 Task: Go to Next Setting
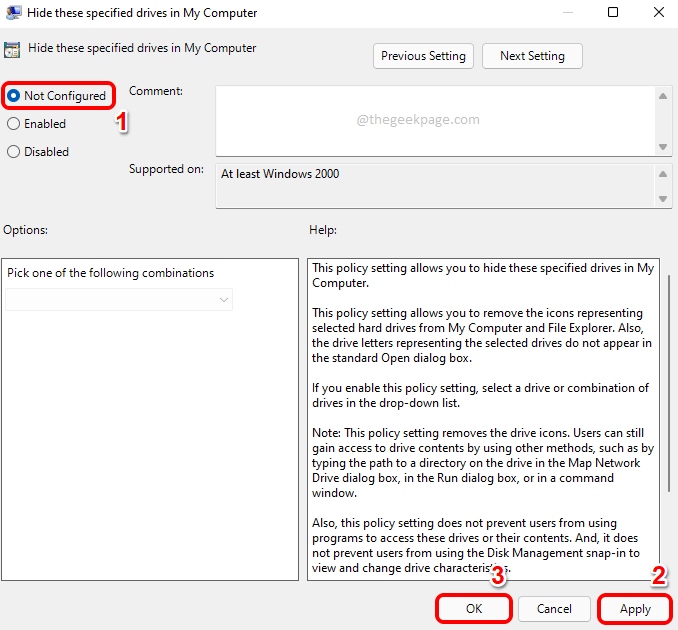[532, 56]
